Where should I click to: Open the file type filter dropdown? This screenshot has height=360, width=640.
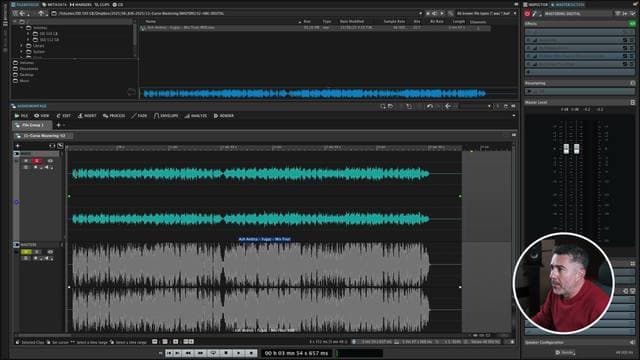pyautogui.click(x=486, y=13)
